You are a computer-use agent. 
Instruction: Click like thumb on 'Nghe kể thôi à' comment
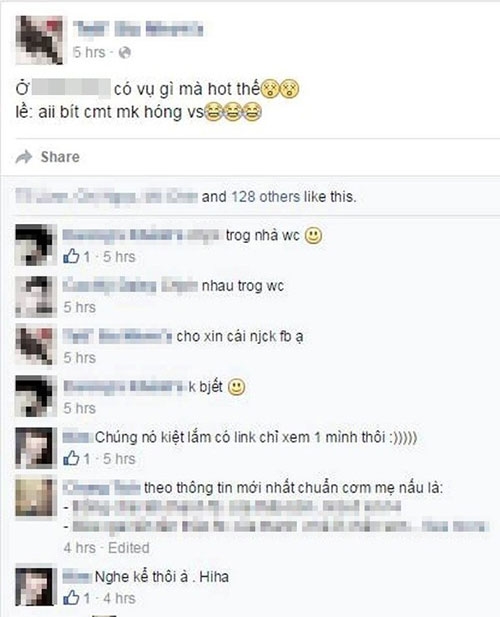point(71,598)
